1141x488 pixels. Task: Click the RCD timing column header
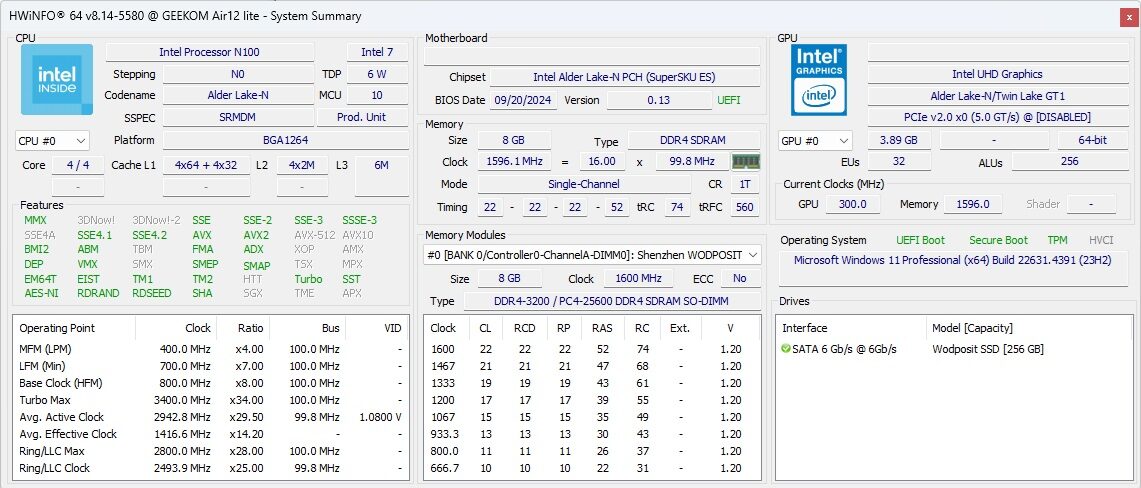click(525, 328)
